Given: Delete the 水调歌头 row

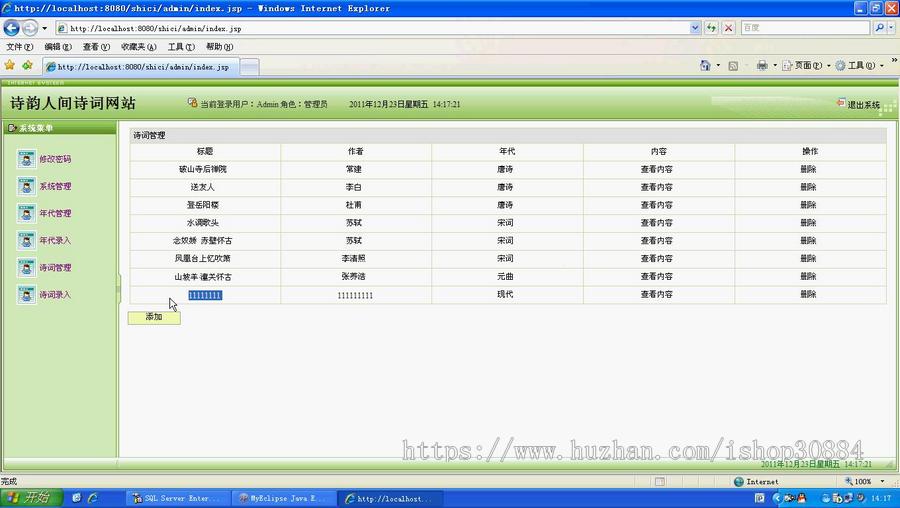Looking at the screenshot, I should coord(808,223).
